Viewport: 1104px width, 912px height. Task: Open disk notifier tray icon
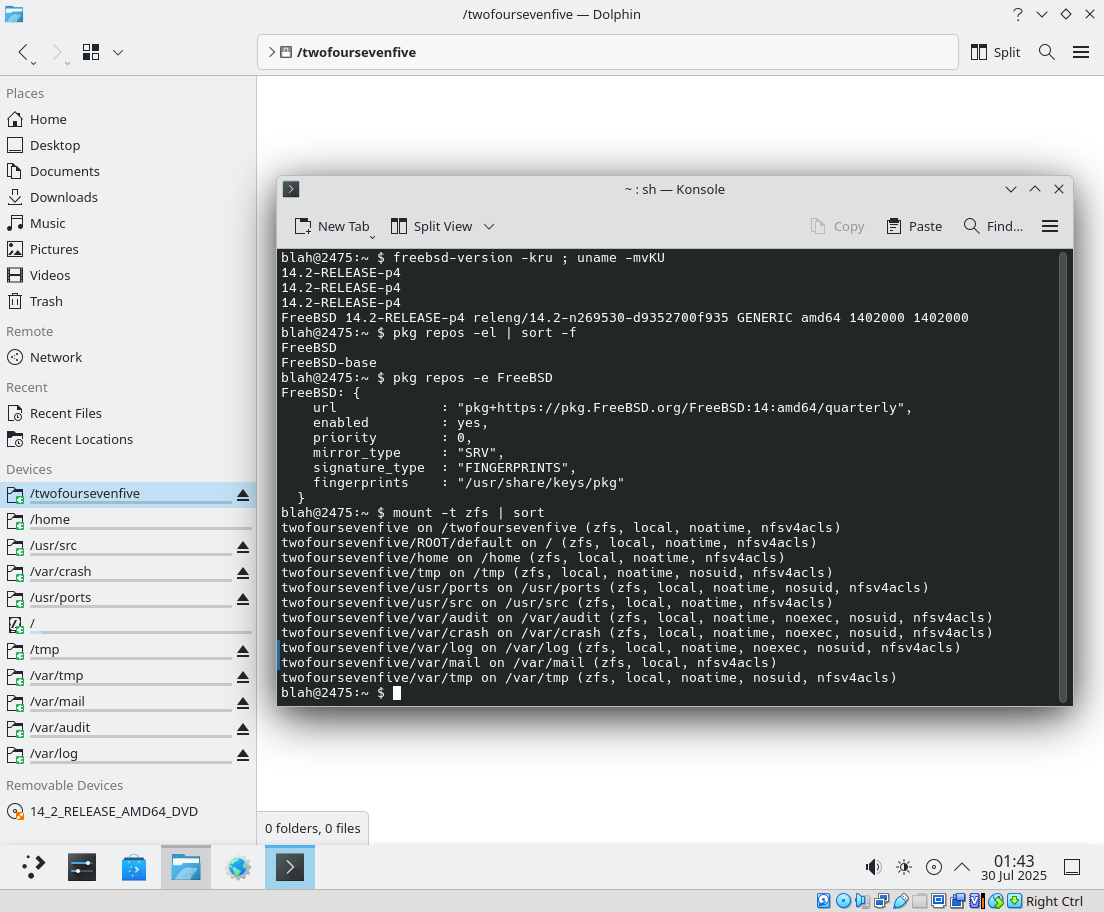(934, 867)
